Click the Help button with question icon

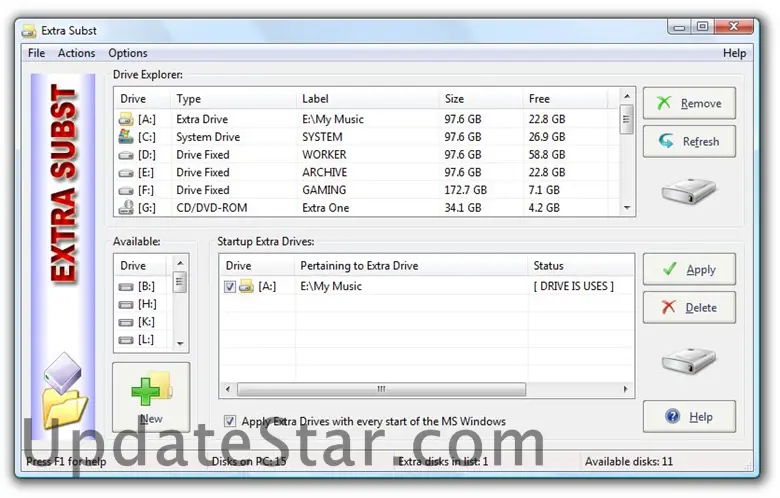pyautogui.click(x=689, y=416)
